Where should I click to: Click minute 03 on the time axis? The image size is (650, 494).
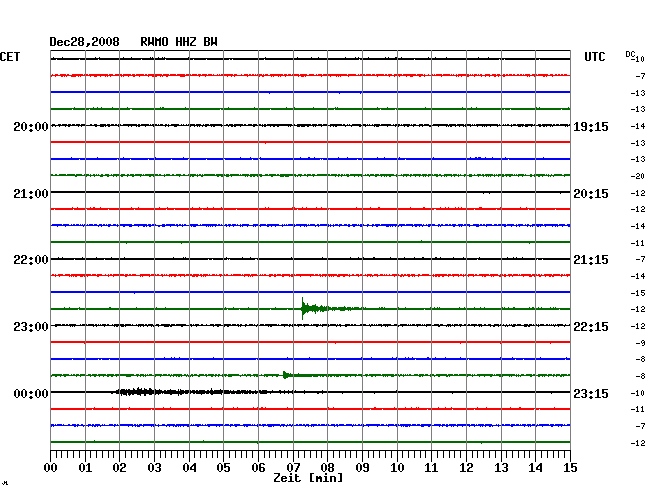(x=154, y=467)
